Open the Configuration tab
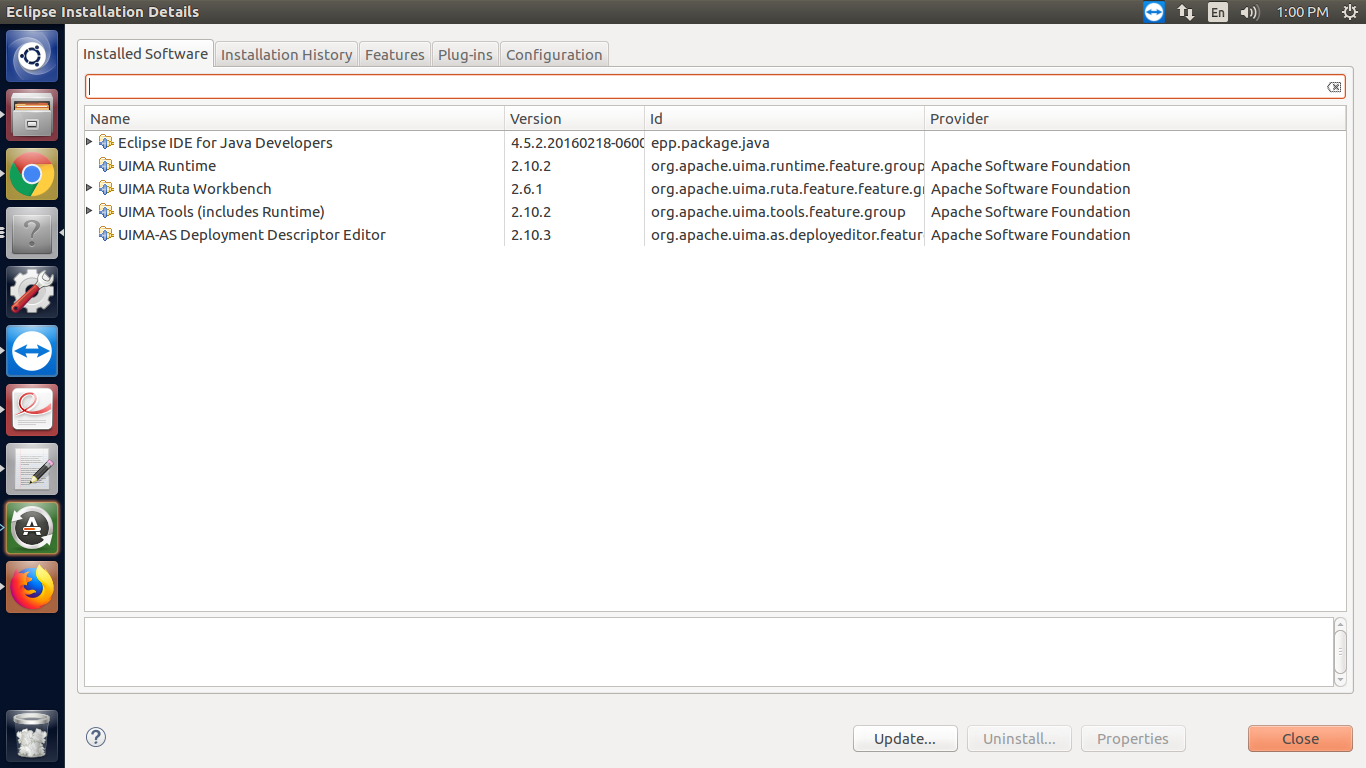 (554, 55)
